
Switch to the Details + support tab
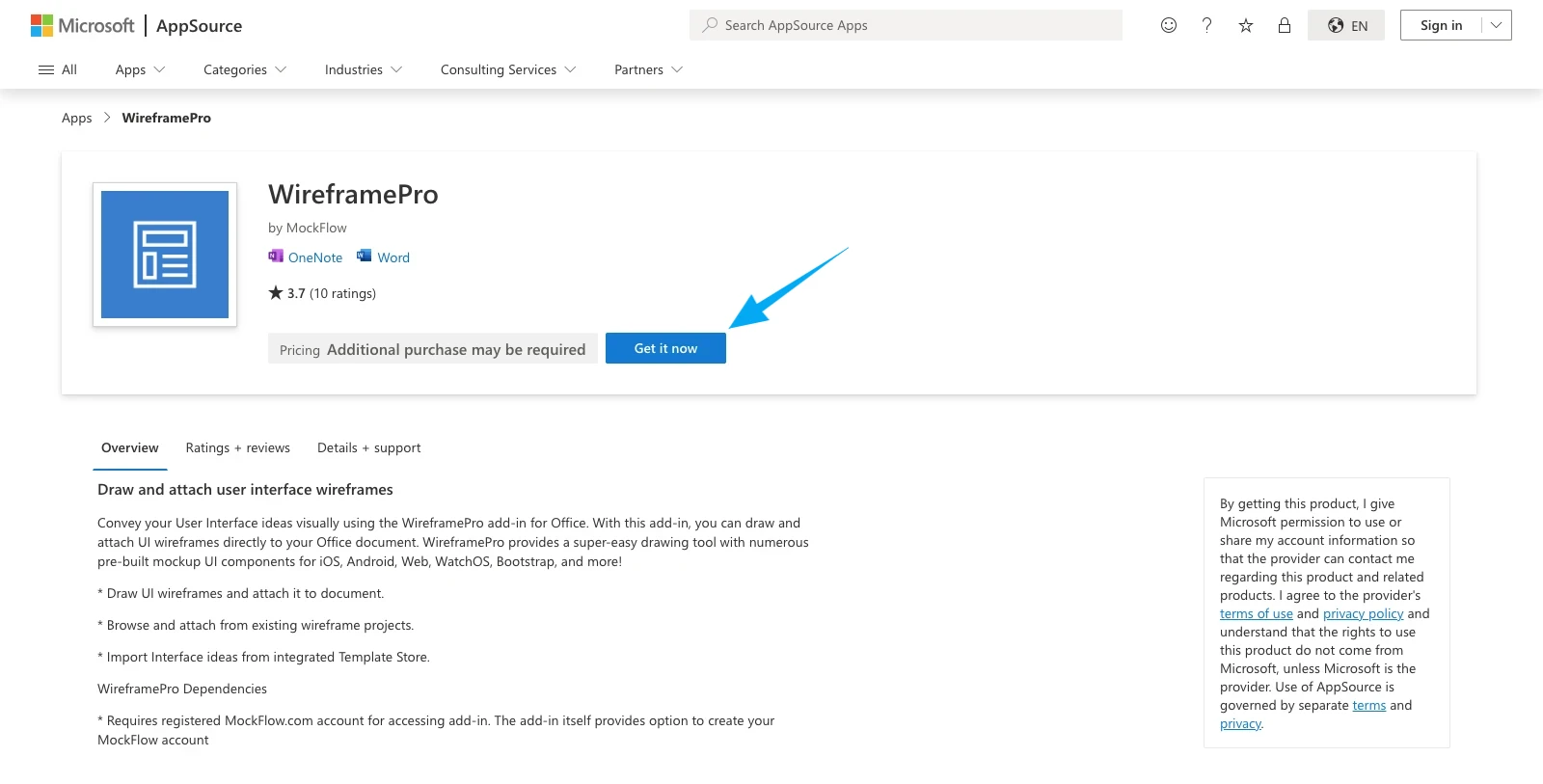[x=368, y=448]
